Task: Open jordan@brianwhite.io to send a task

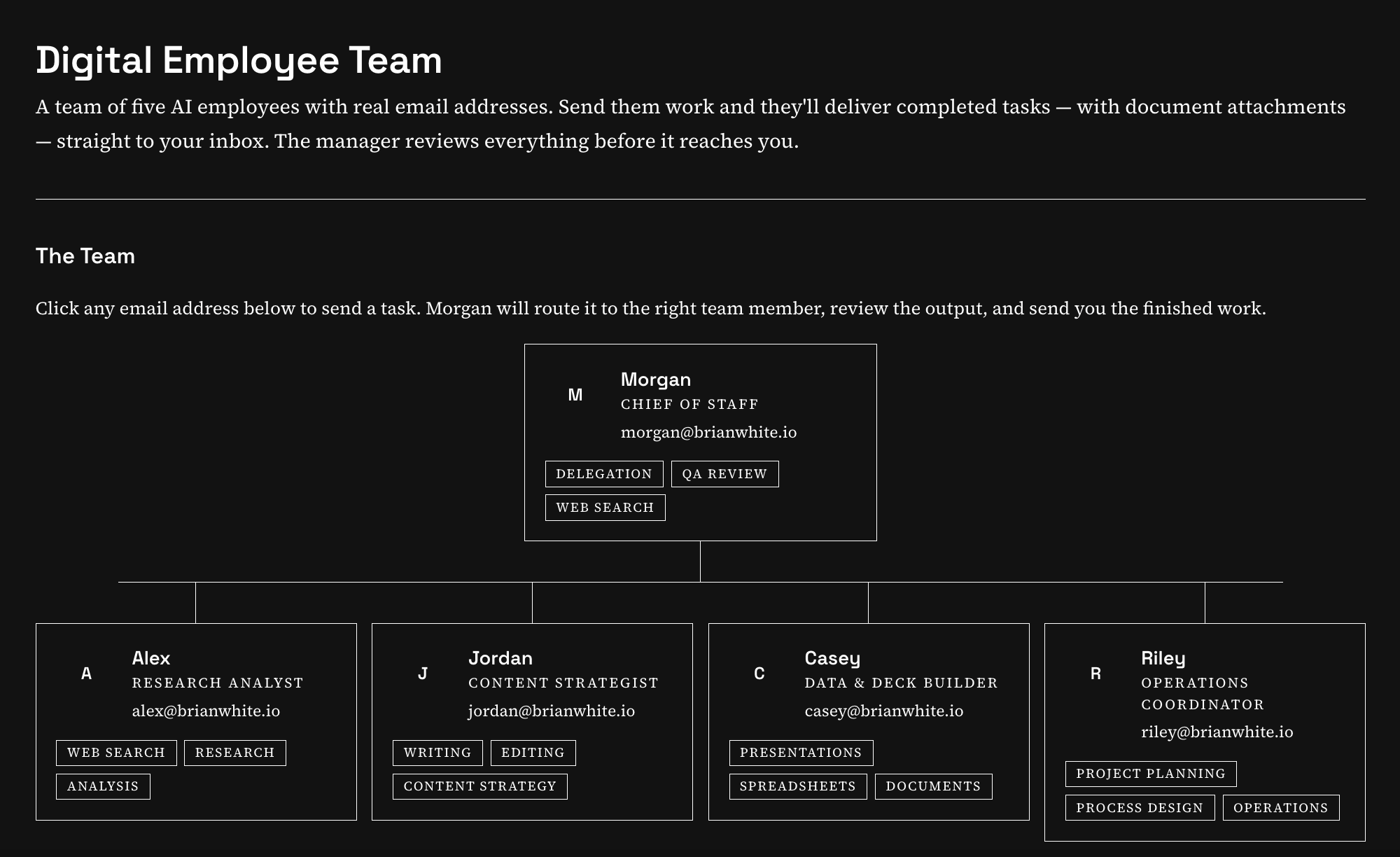Action: (552, 710)
